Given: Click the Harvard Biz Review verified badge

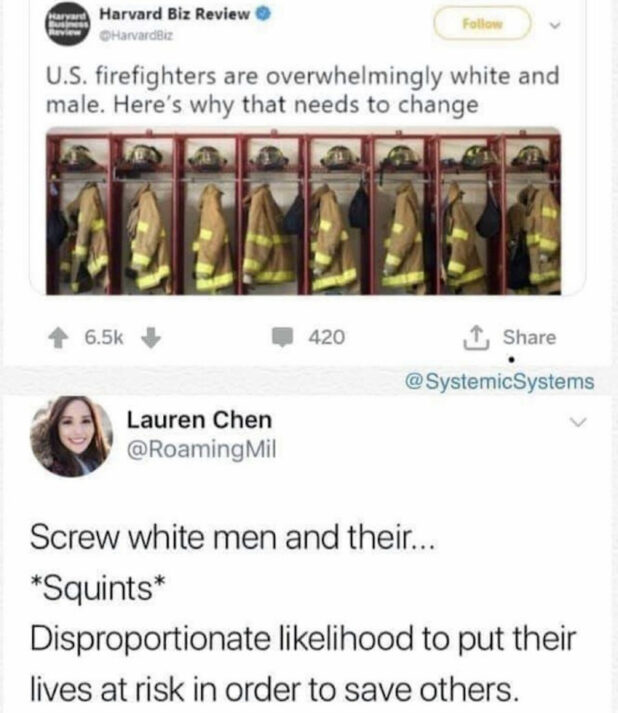Looking at the screenshot, I should pos(263,14).
